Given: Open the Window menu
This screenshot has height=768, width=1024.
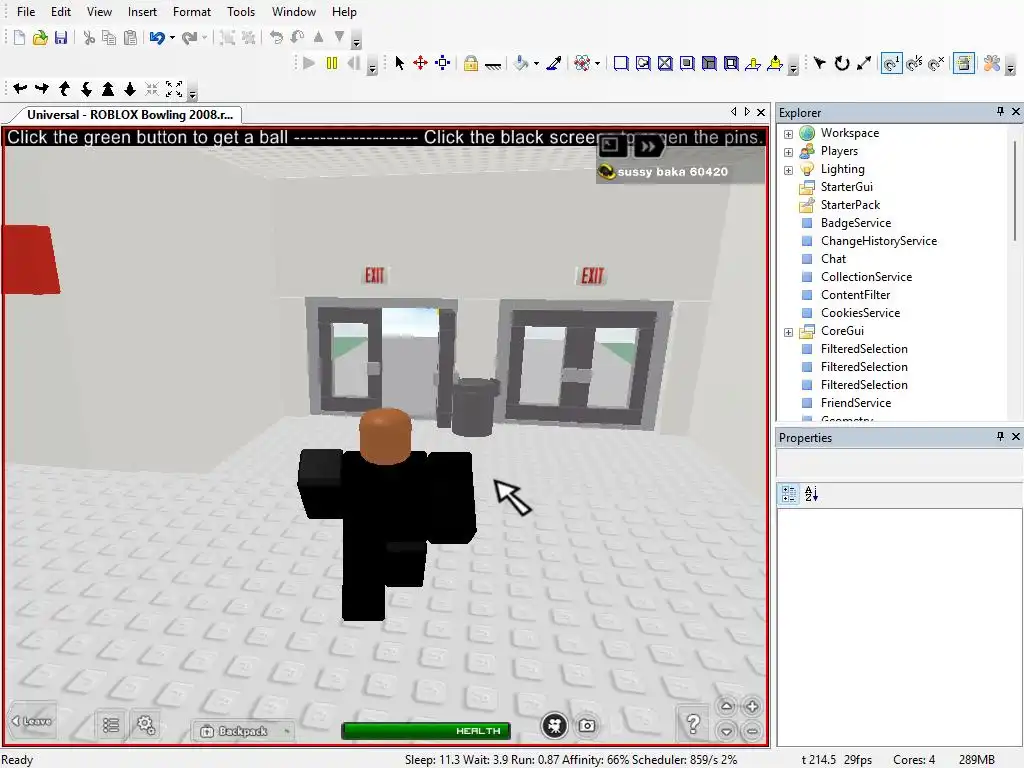Looking at the screenshot, I should [x=294, y=12].
